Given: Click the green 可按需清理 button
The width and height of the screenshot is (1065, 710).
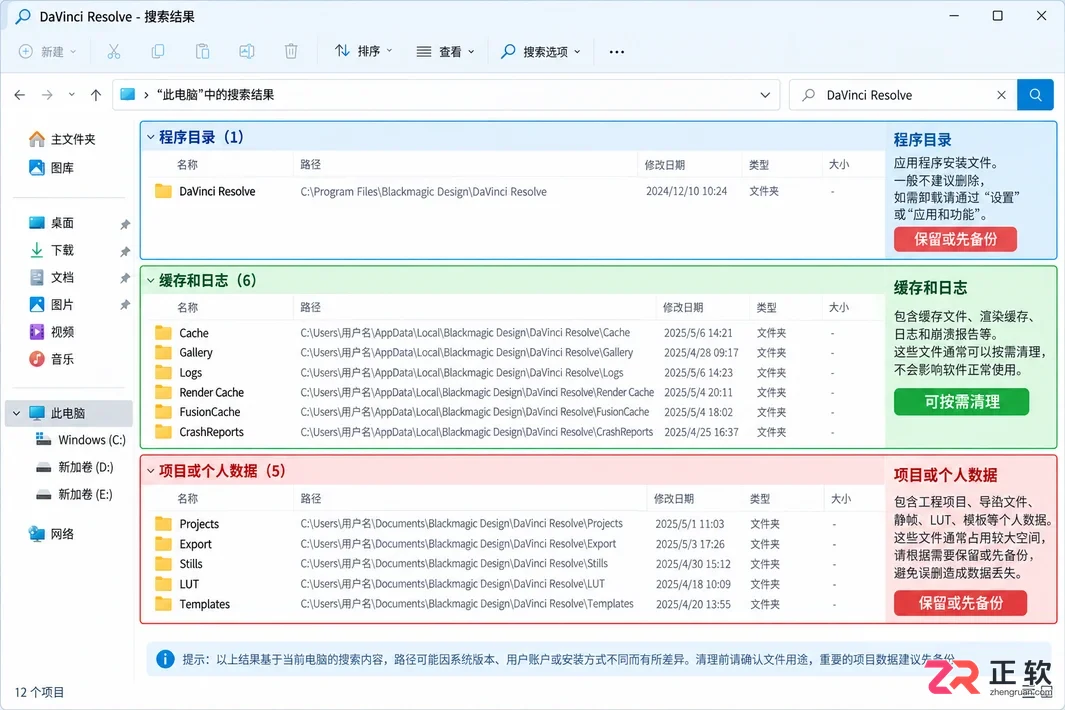Looking at the screenshot, I should point(961,402).
